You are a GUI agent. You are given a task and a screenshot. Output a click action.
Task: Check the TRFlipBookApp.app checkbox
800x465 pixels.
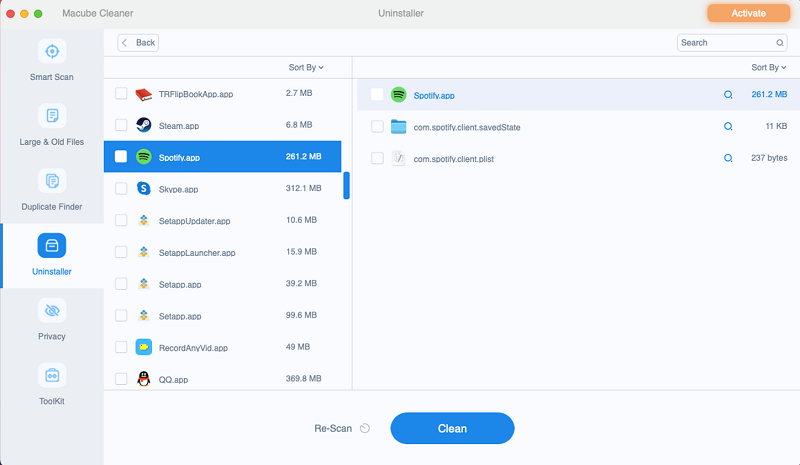click(x=121, y=93)
